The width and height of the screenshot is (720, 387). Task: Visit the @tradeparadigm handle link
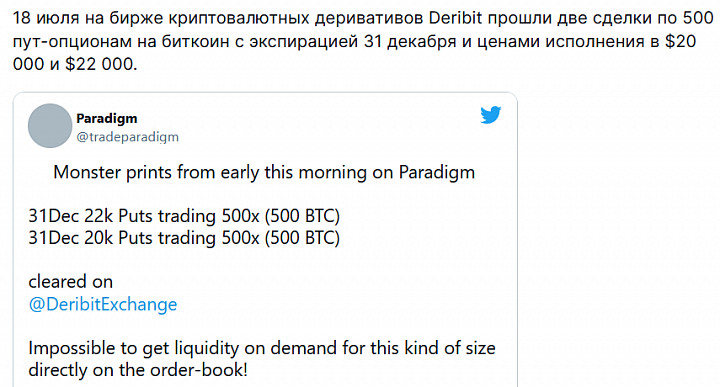pos(127,137)
